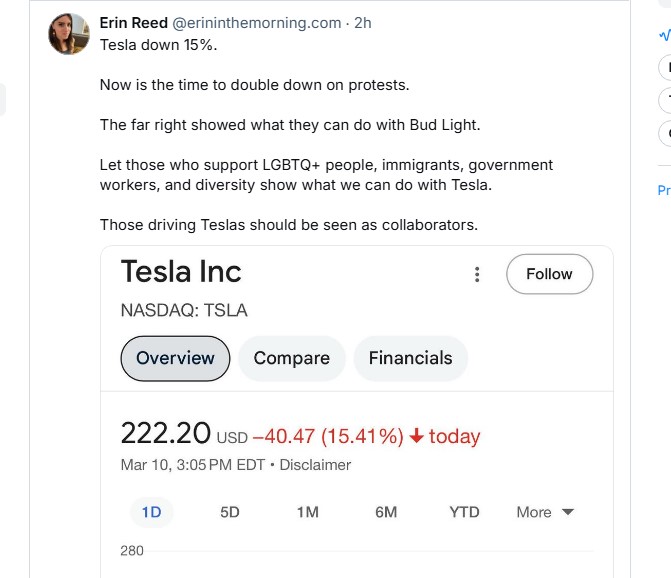Viewport: 671px width, 578px height.
Task: Select the 1D chart range
Action: click(x=151, y=512)
